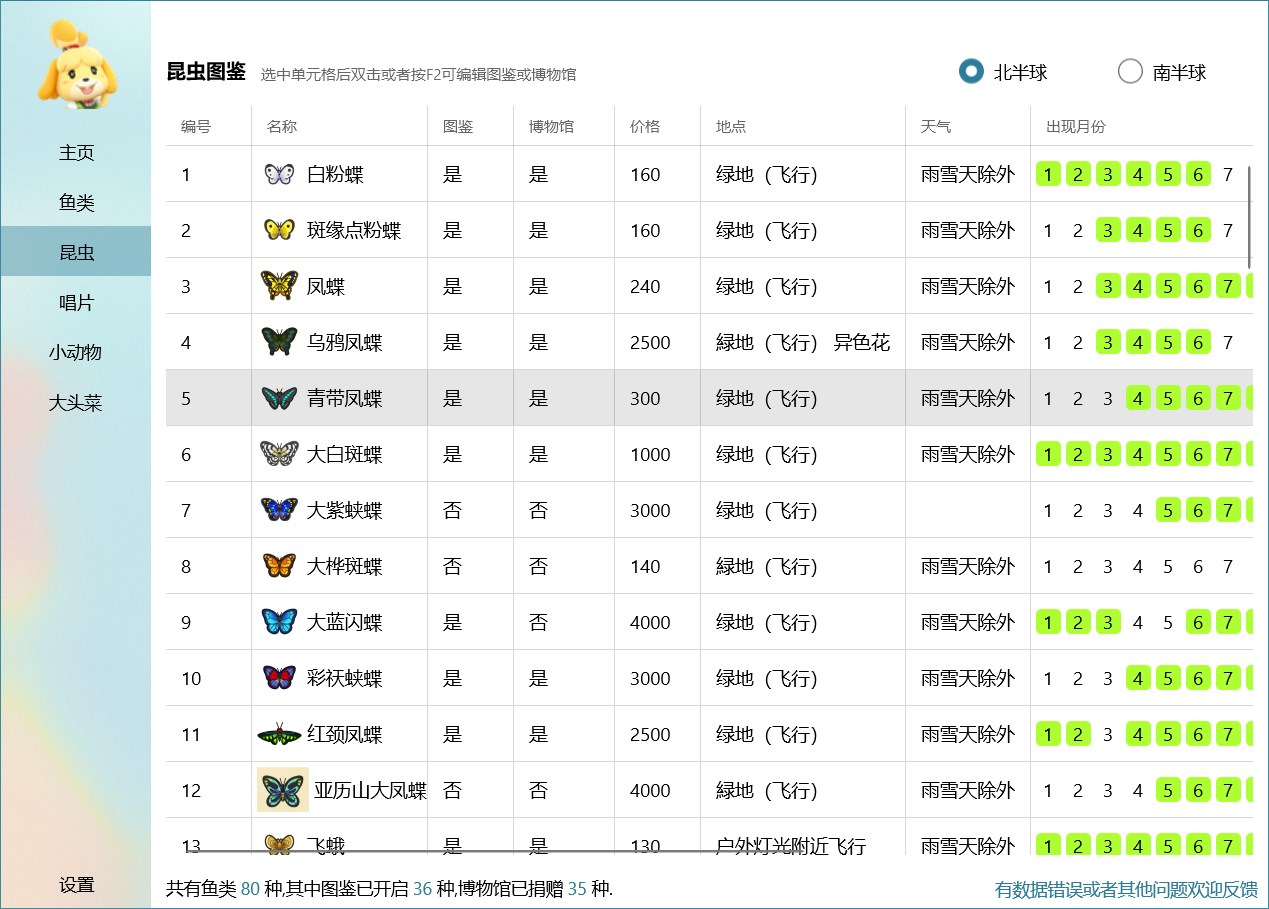Click the number 10 cell for 彩袄蛱蝶
The height and width of the screenshot is (909, 1269).
(208, 678)
